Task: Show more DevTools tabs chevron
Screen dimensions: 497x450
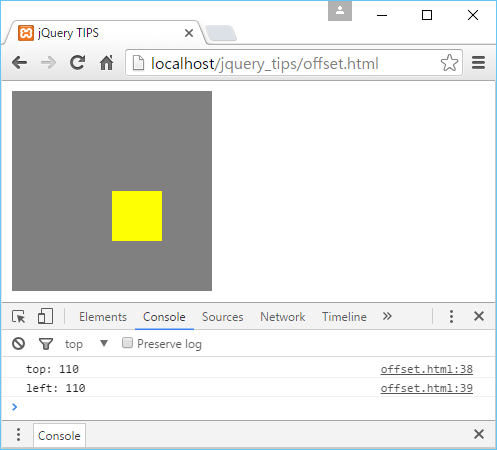Action: [x=387, y=316]
